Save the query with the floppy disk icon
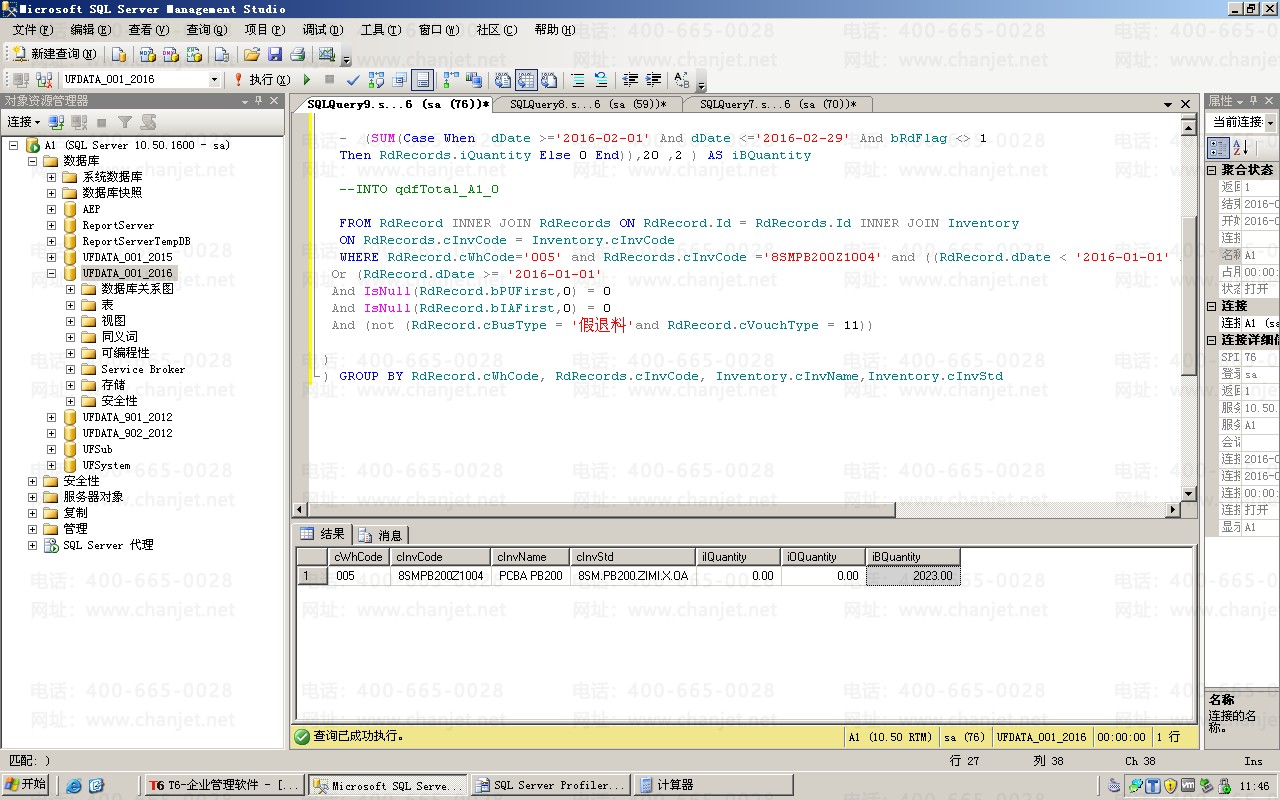The image size is (1280, 800). click(275, 54)
